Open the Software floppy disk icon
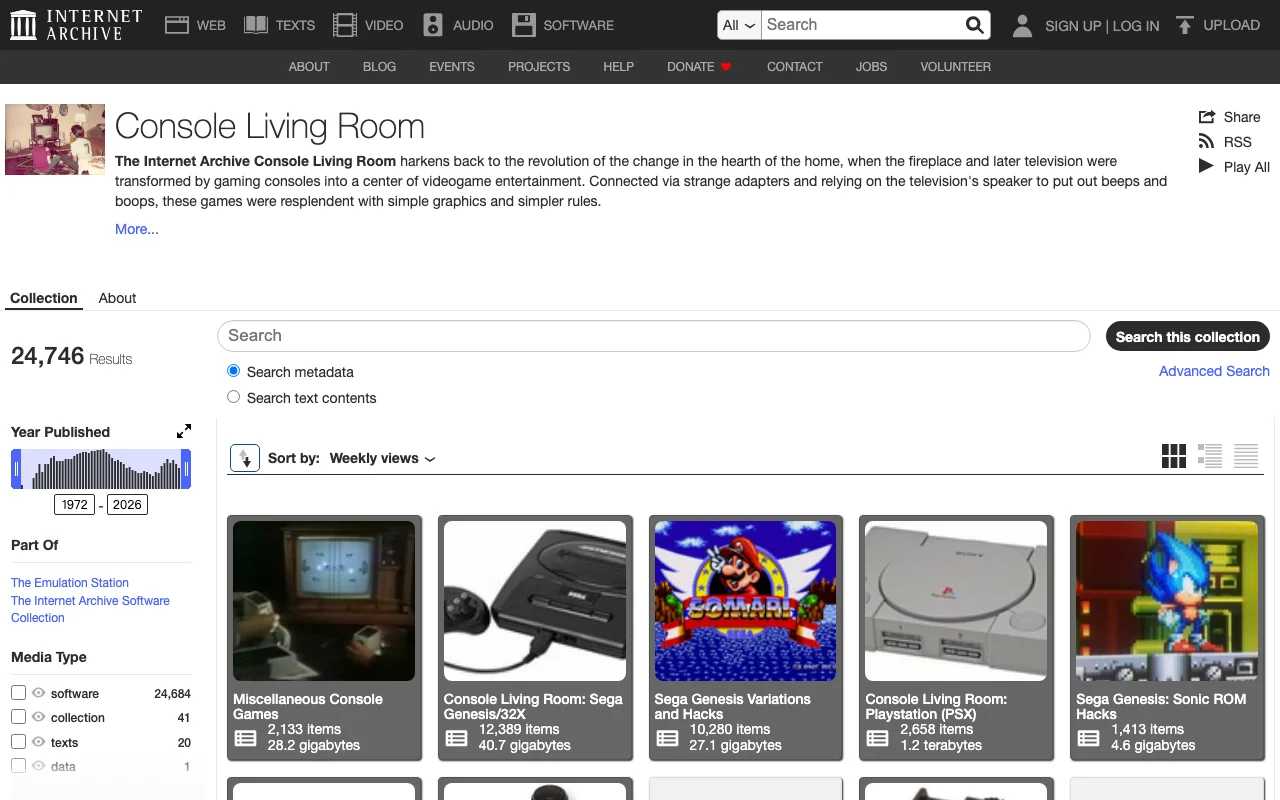 pyautogui.click(x=523, y=25)
